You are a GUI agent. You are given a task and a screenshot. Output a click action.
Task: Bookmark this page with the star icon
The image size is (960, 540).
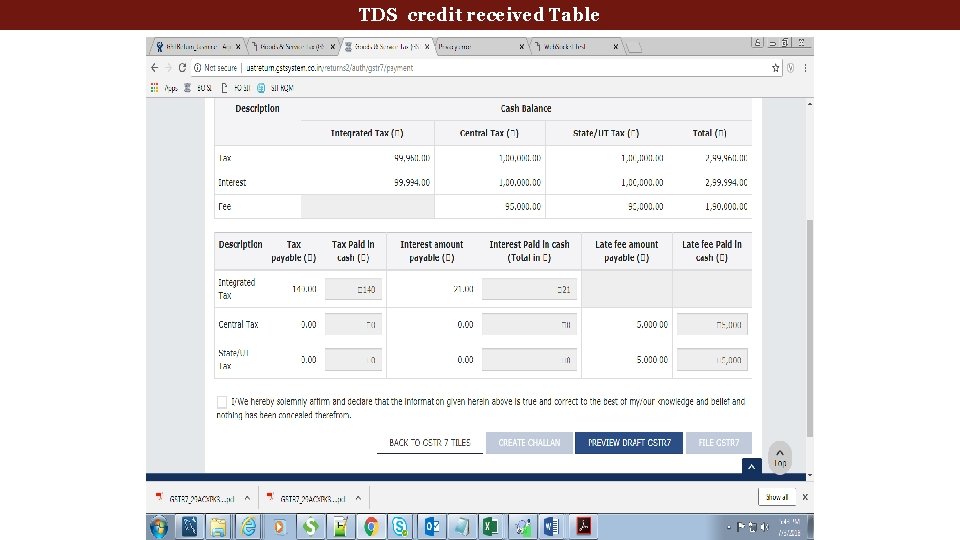[x=776, y=68]
